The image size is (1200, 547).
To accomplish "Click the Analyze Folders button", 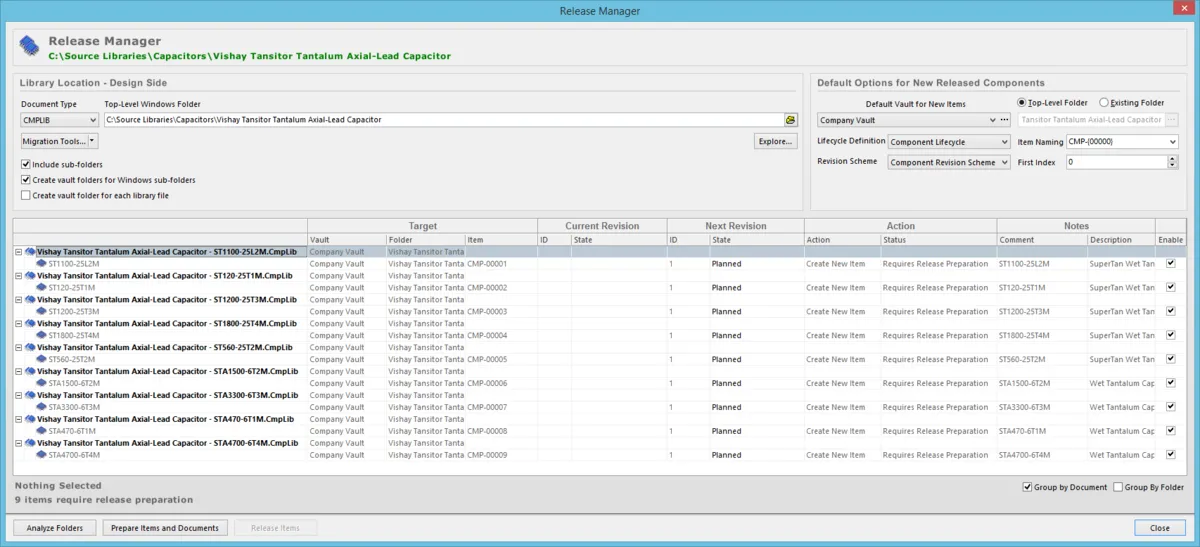I will (x=55, y=528).
